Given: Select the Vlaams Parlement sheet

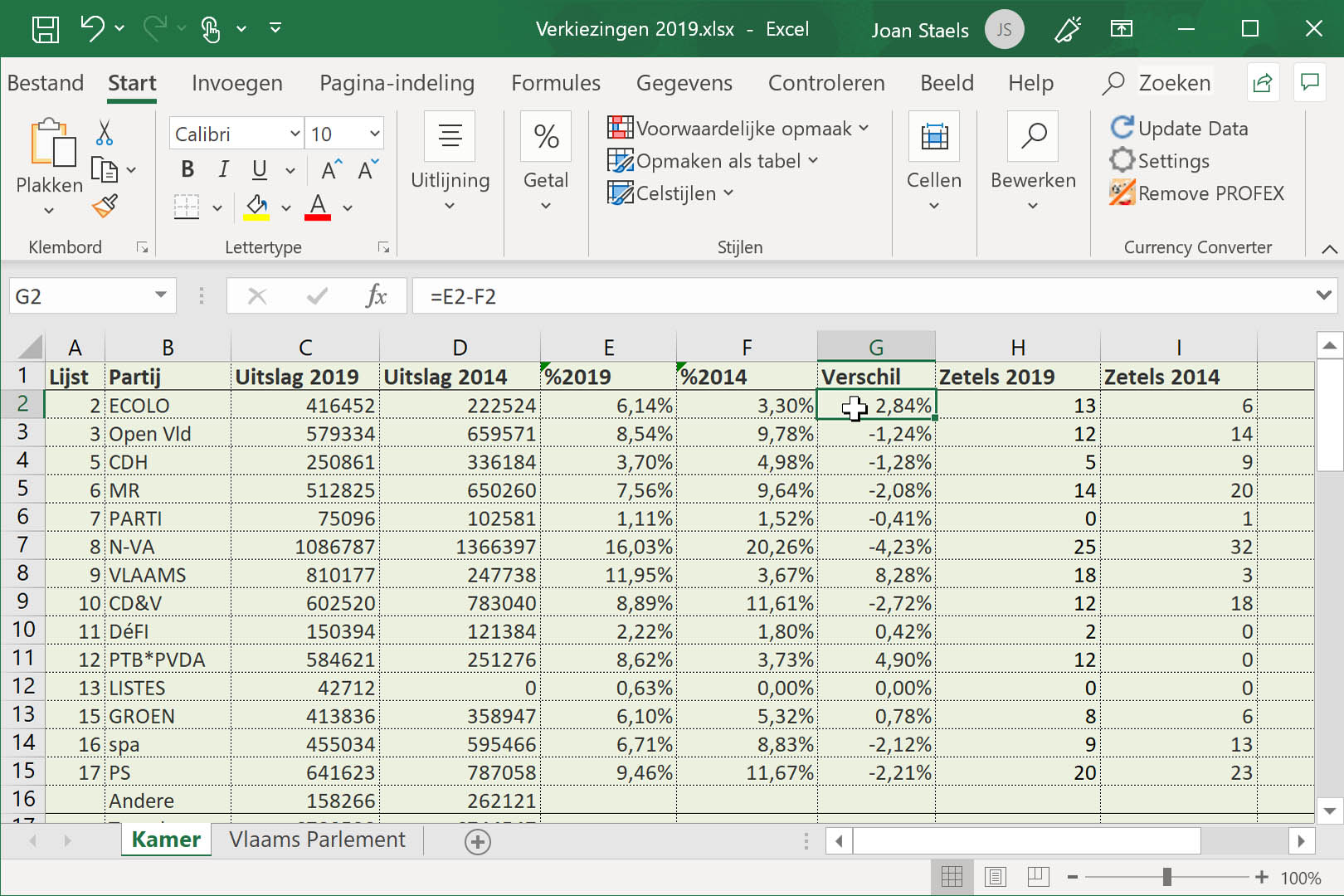Looking at the screenshot, I should [317, 840].
